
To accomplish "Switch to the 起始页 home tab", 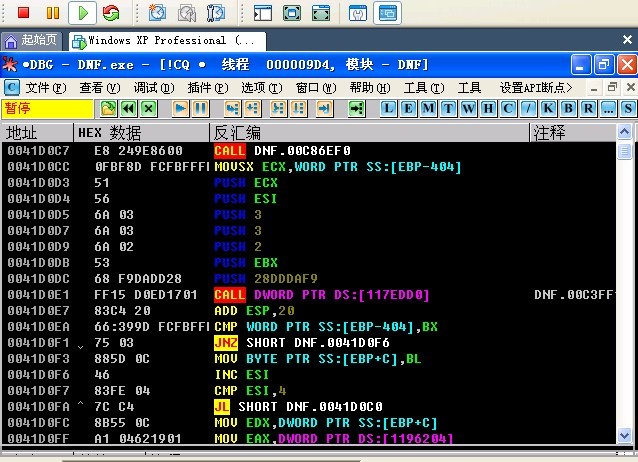I will [x=31, y=40].
